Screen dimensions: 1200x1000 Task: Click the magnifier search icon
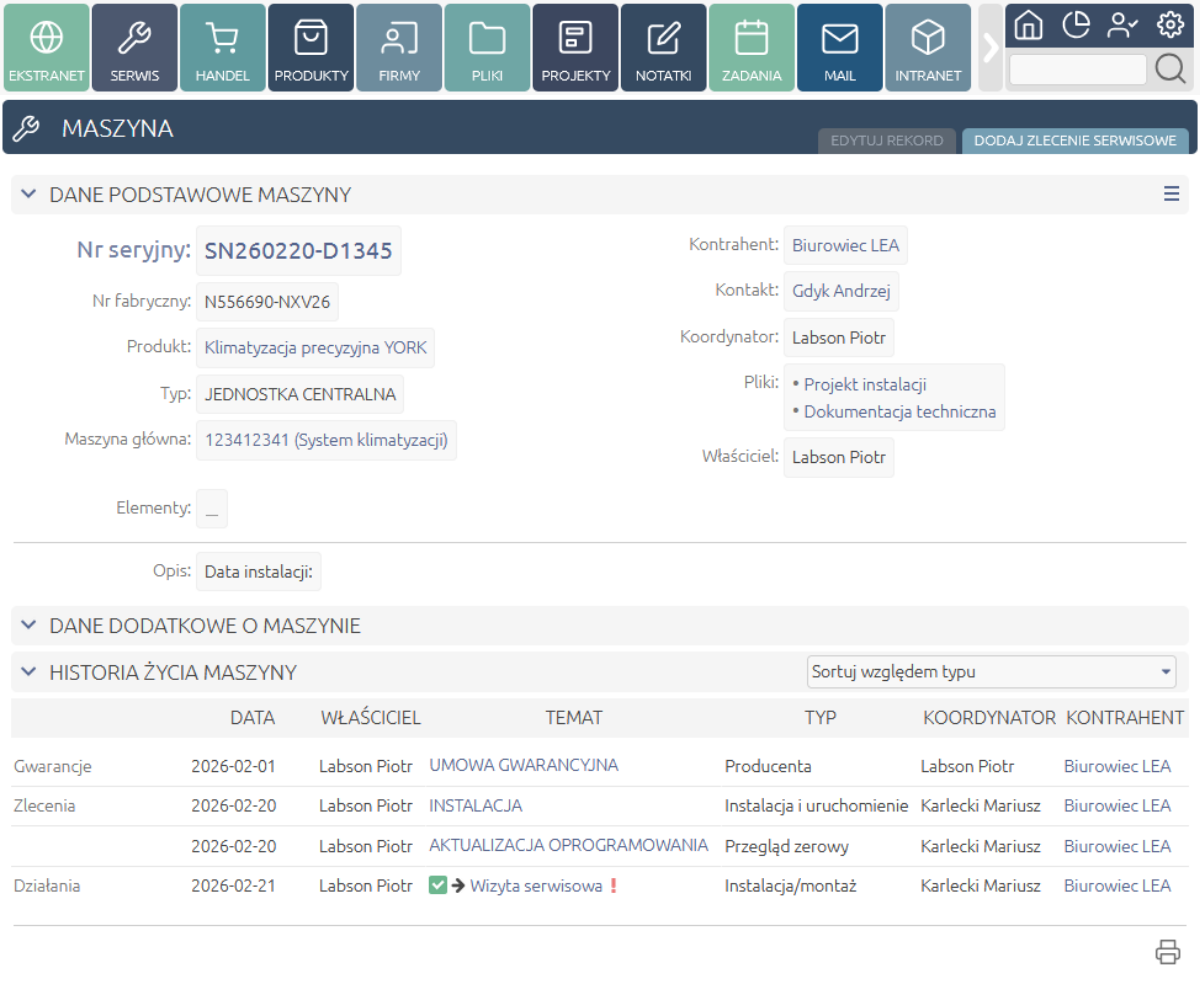1170,69
